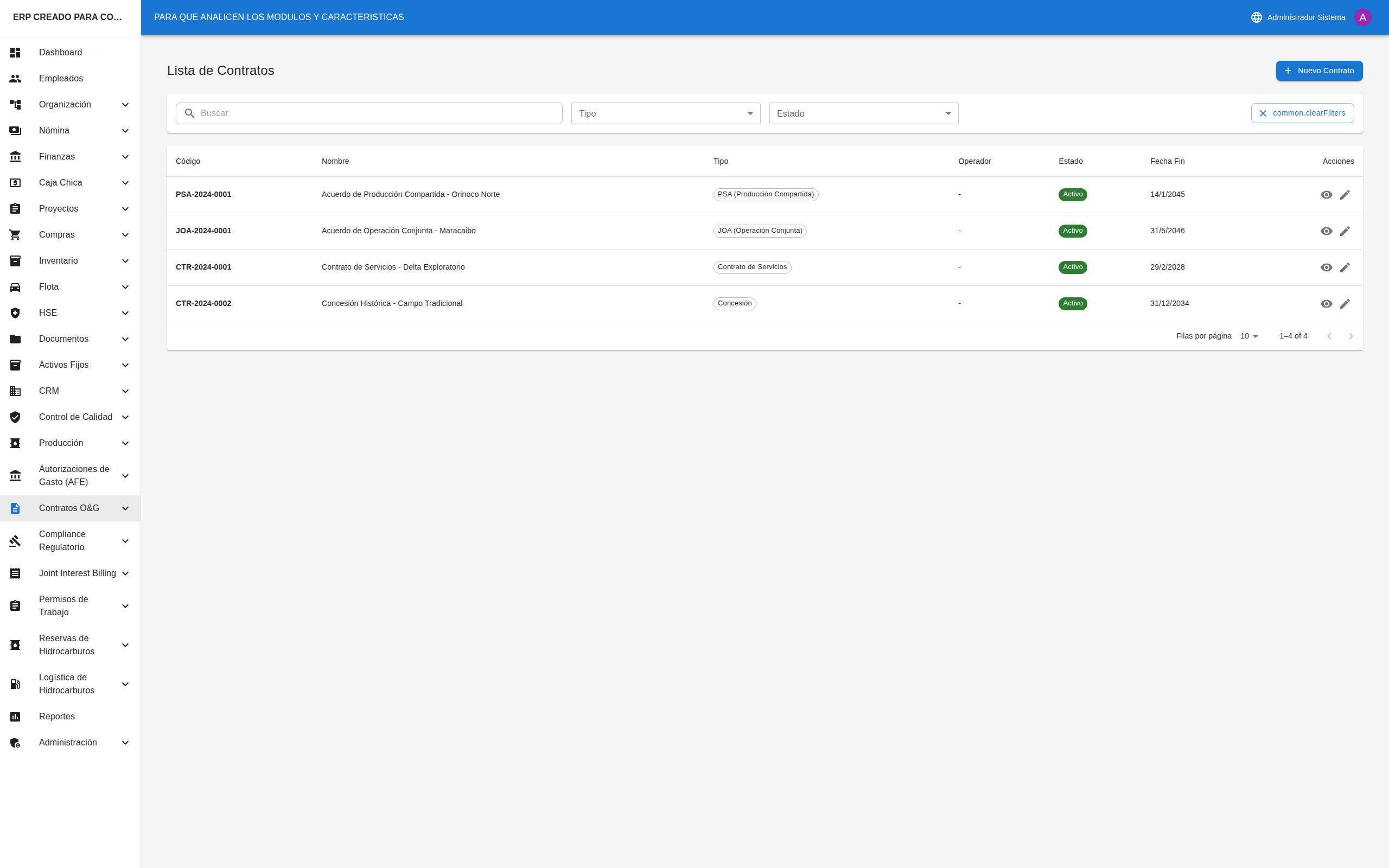Viewport: 1389px width, 868px height.
Task: Edit contract CTR-2024-0002 with pencil icon
Action: [1345, 304]
